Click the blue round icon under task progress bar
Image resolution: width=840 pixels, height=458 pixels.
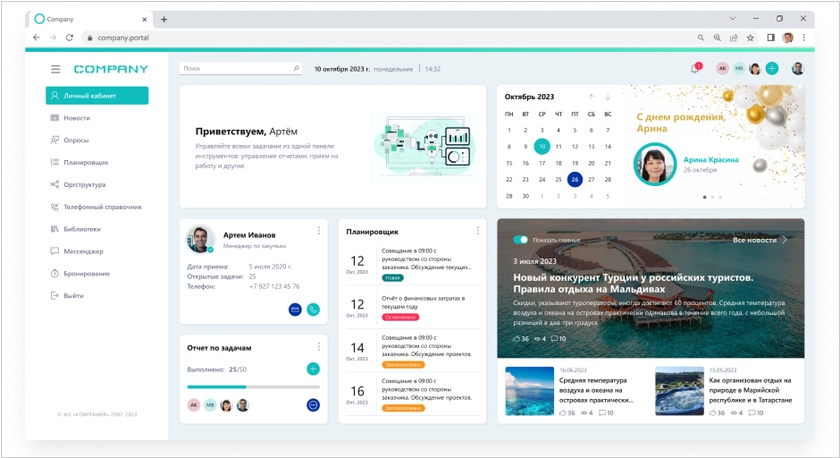[x=313, y=405]
